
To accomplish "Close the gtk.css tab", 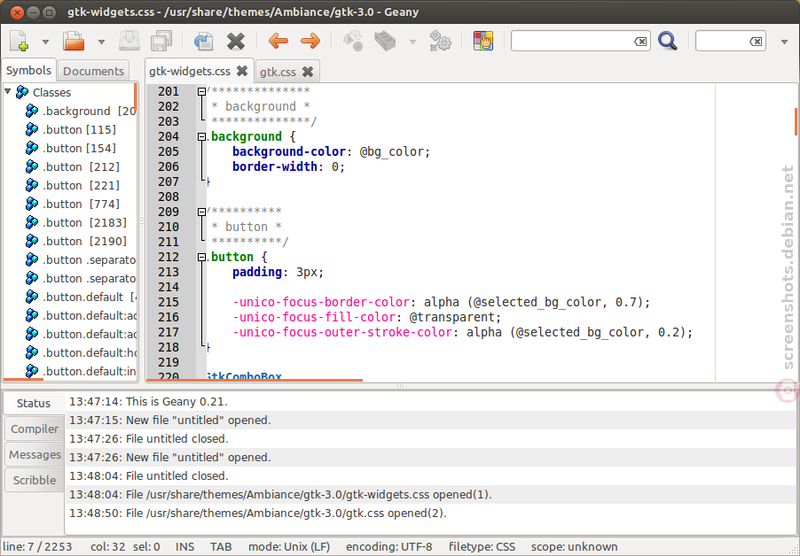I will coord(308,71).
